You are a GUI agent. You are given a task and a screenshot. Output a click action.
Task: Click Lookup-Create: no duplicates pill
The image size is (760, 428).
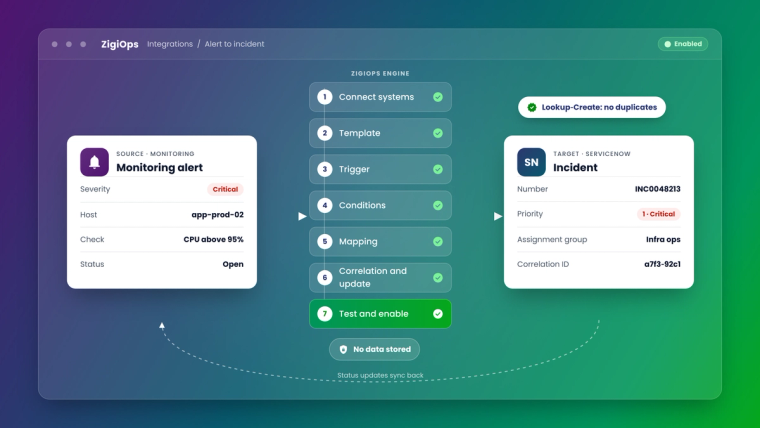click(592, 107)
